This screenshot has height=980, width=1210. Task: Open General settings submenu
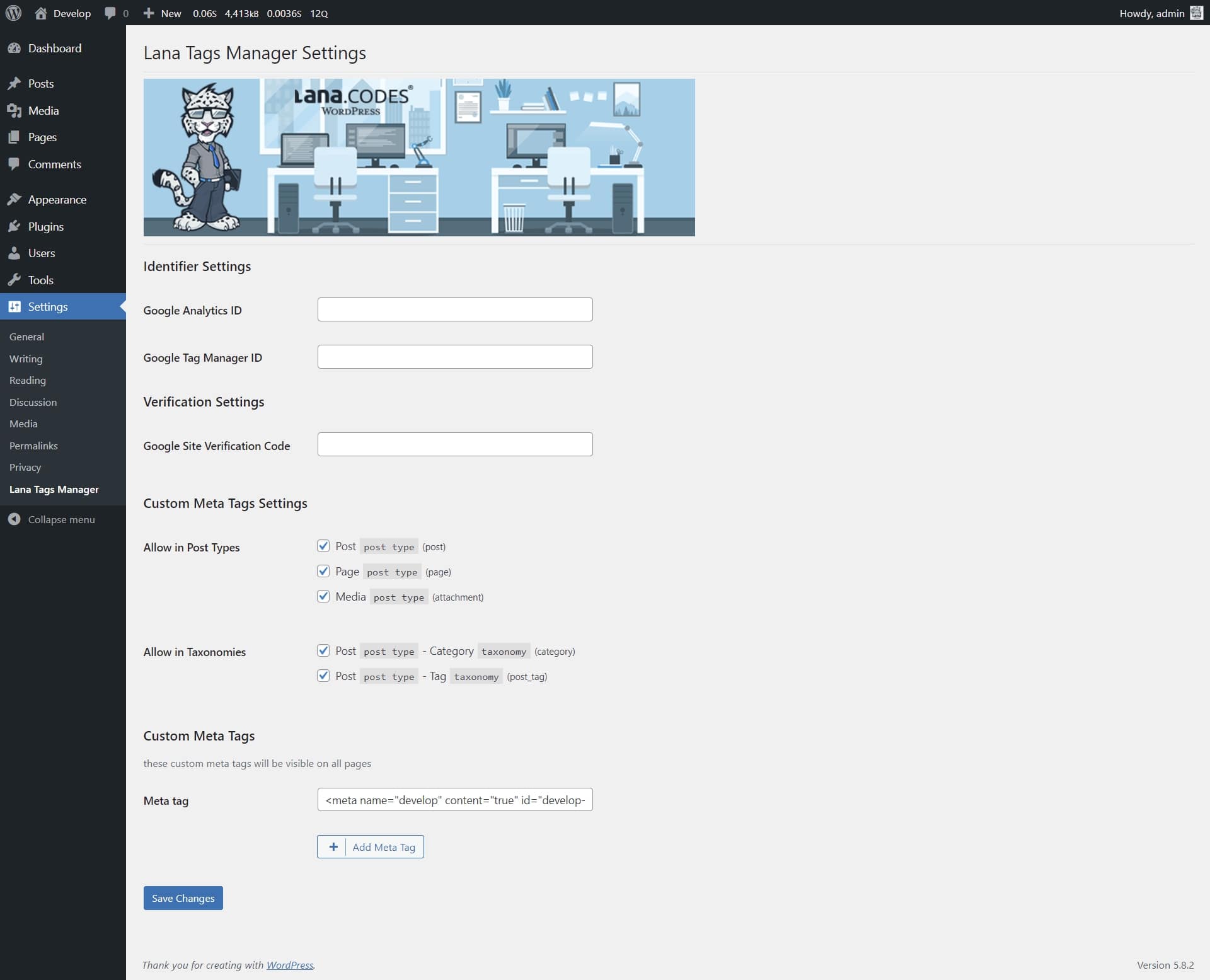(x=26, y=337)
